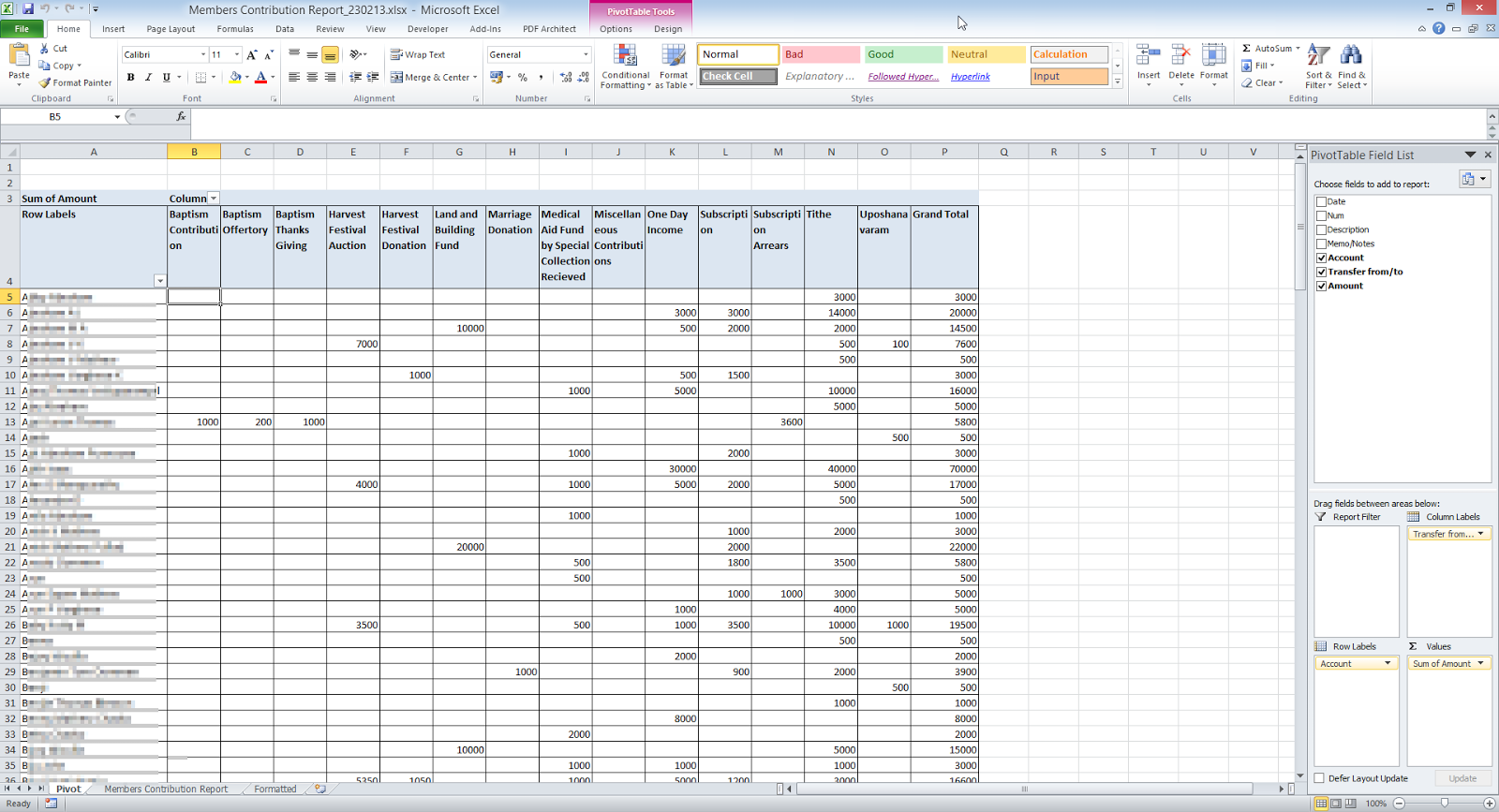Uncheck the Transfer from/to field checkbox
Viewport: 1499px width, 812px height.
pos(1321,272)
